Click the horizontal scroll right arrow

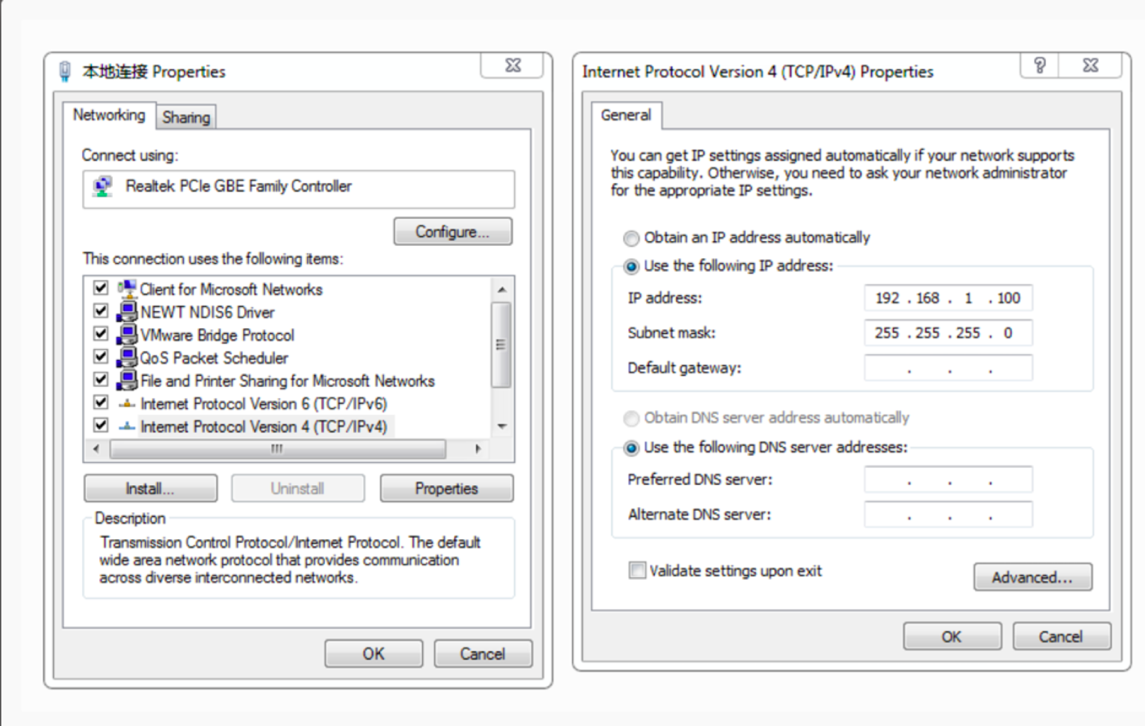[478, 448]
